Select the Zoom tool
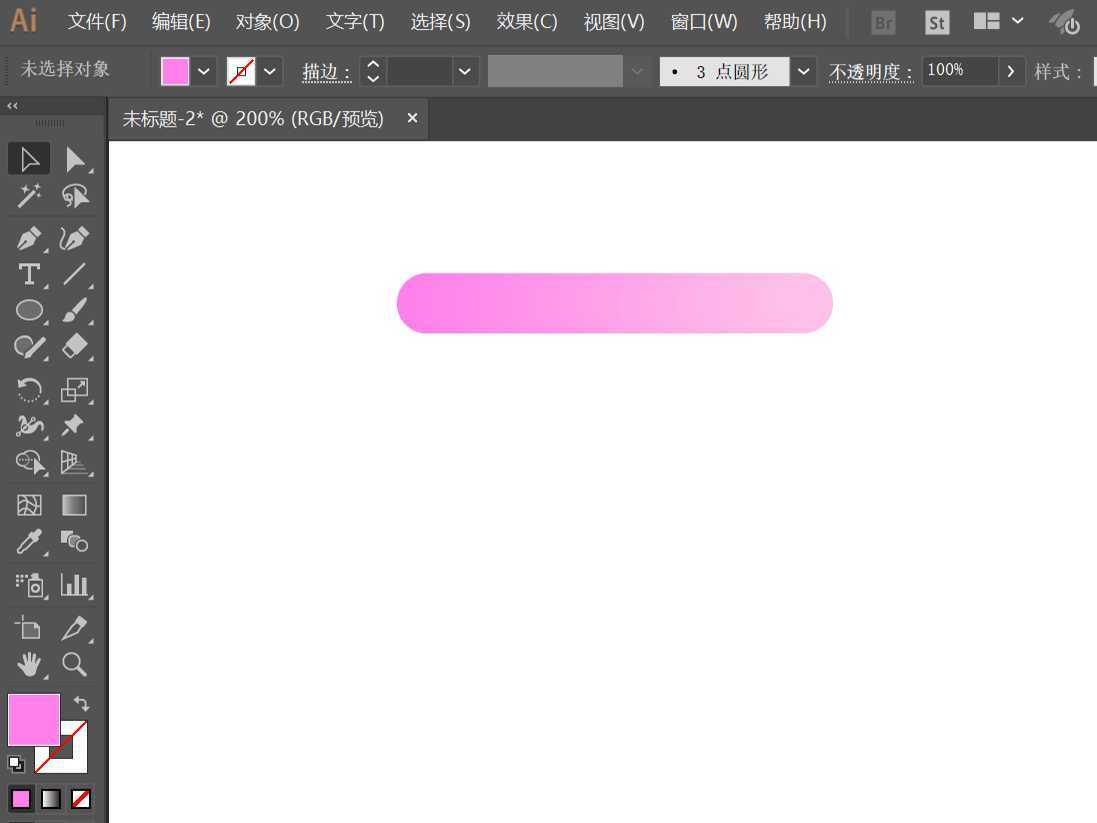 pyautogui.click(x=75, y=664)
